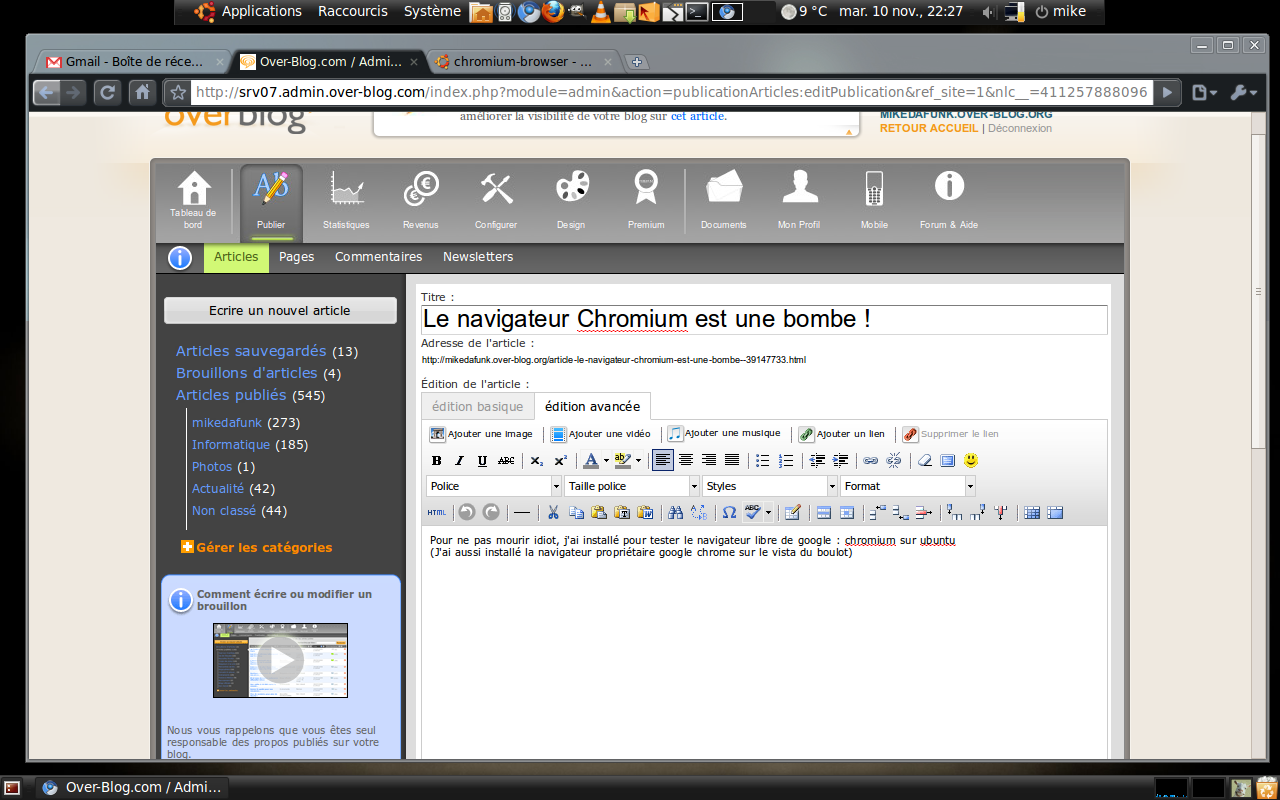Open the Mobile section
The height and width of the screenshot is (800, 1280).
(x=874, y=200)
